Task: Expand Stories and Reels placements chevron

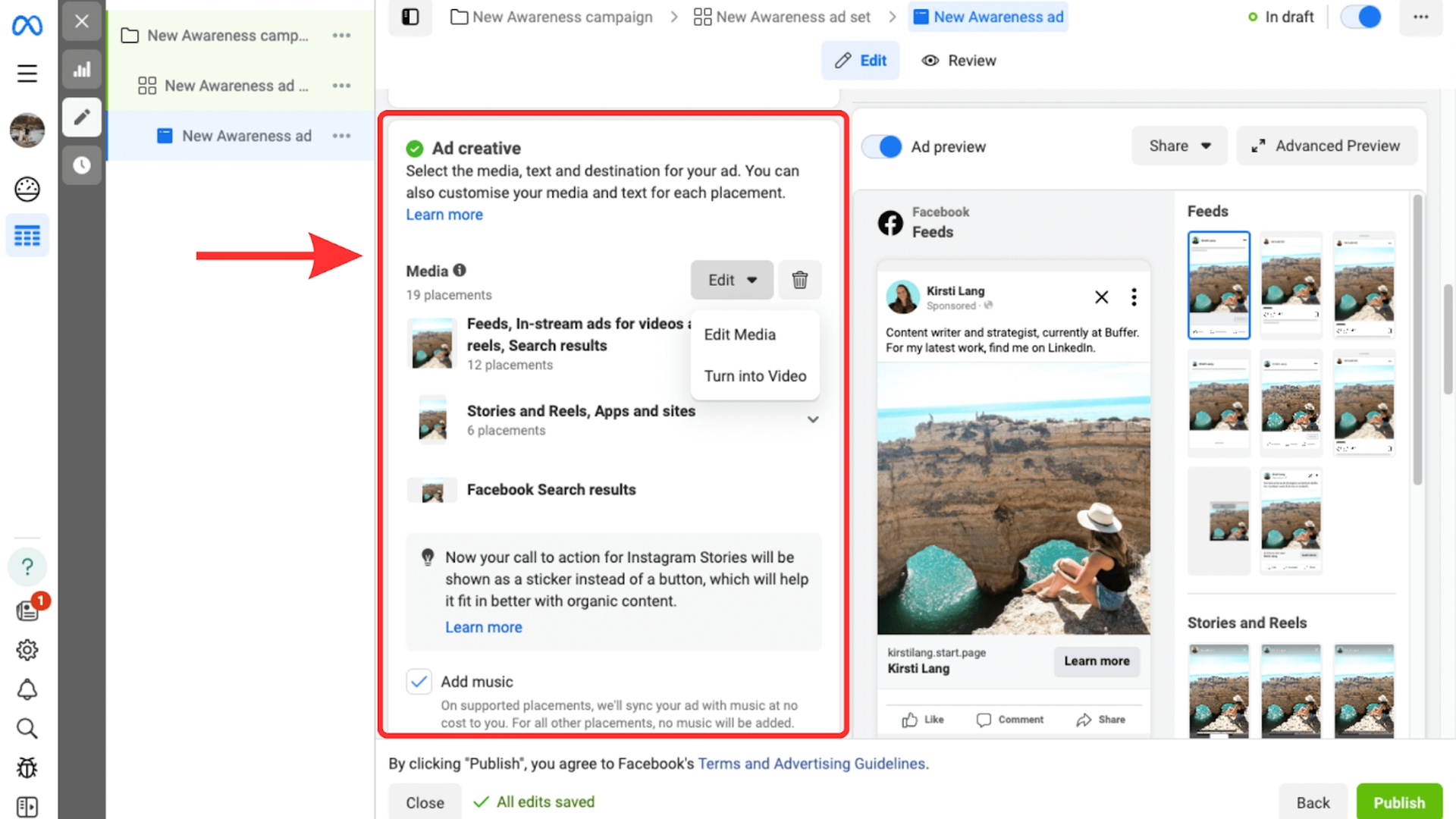Action: (x=813, y=419)
